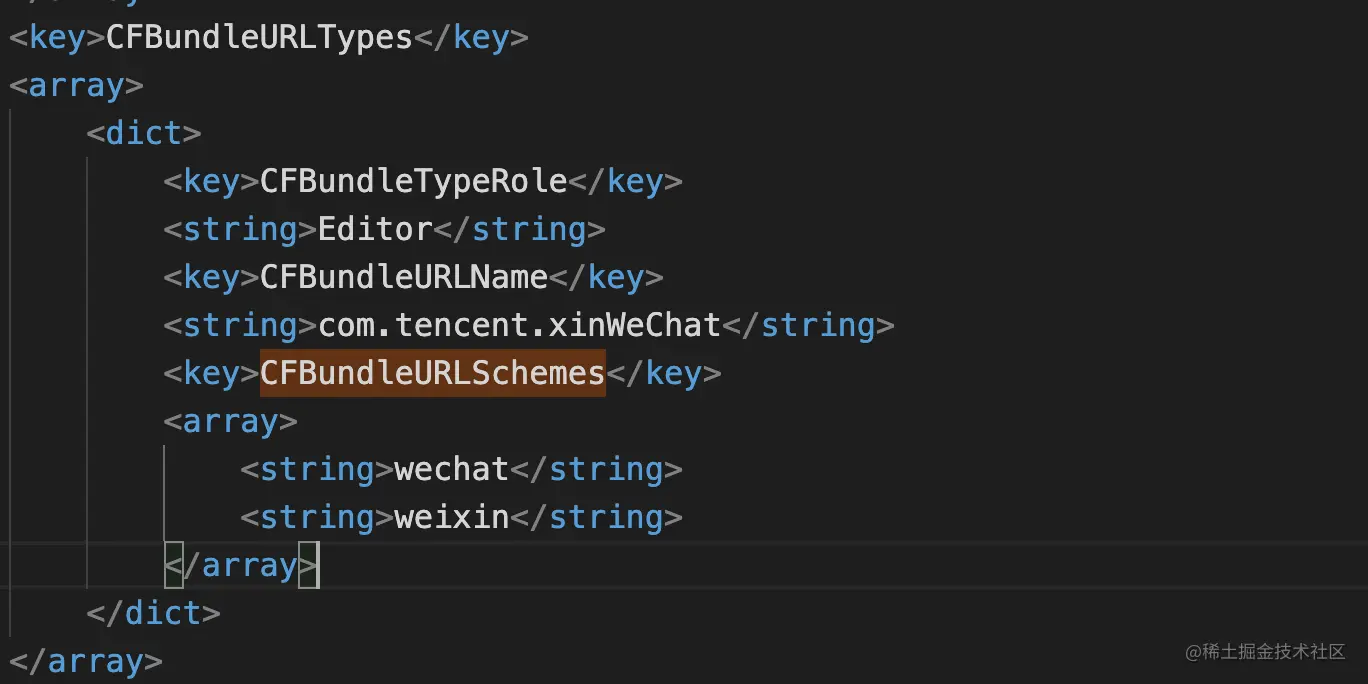The width and height of the screenshot is (1368, 684).
Task: Click the opening string tag before Editor
Action: click(240, 230)
